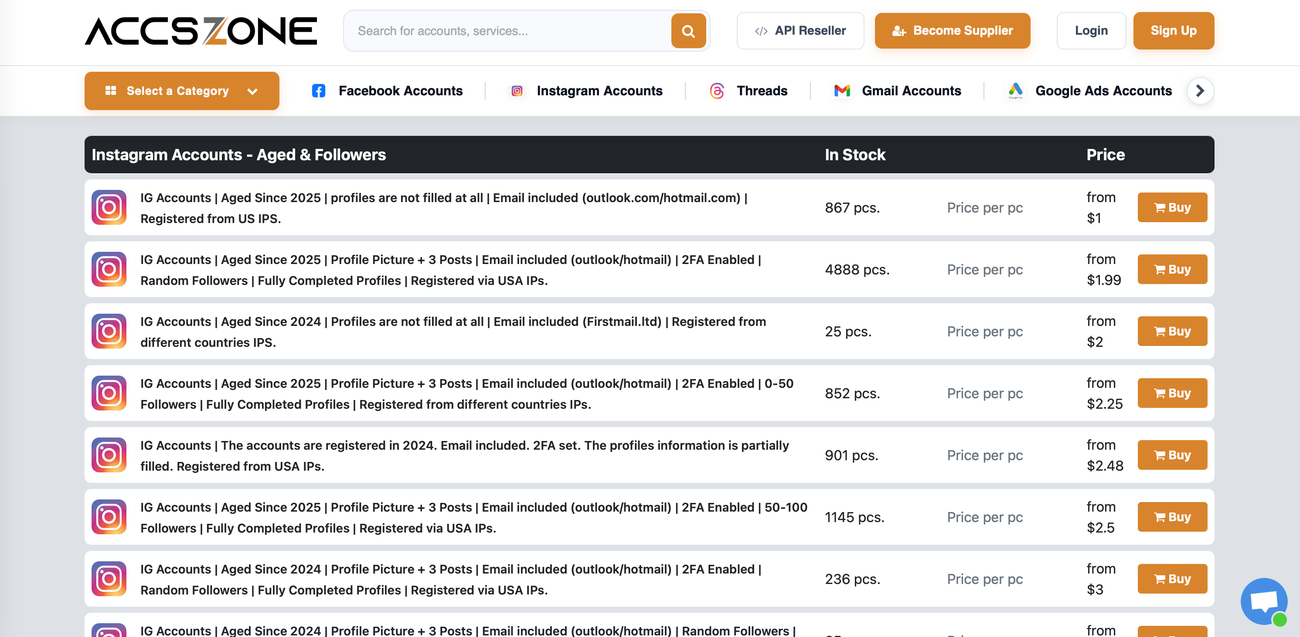Click the Gmail icon in category bar

pyautogui.click(x=842, y=91)
